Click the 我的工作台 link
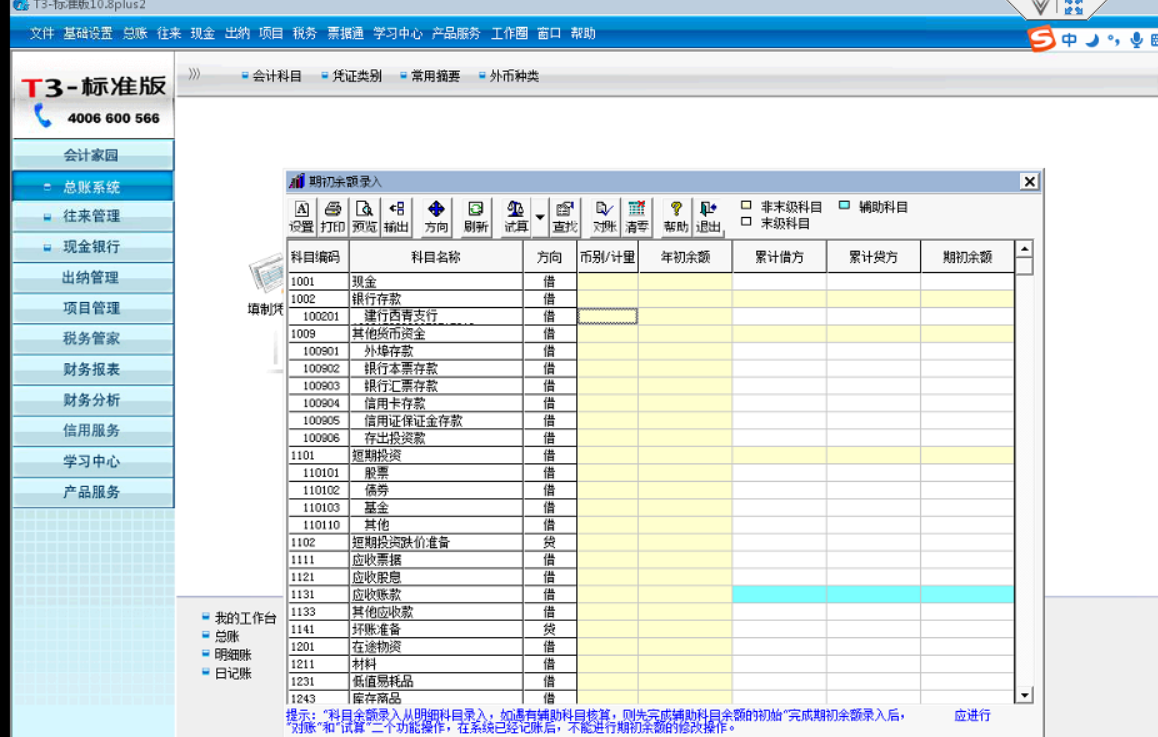The width and height of the screenshot is (1158, 737). click(x=245, y=618)
